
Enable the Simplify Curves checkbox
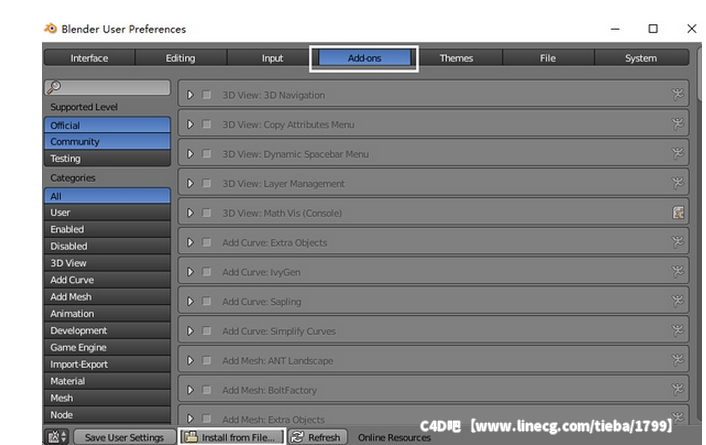(x=206, y=331)
